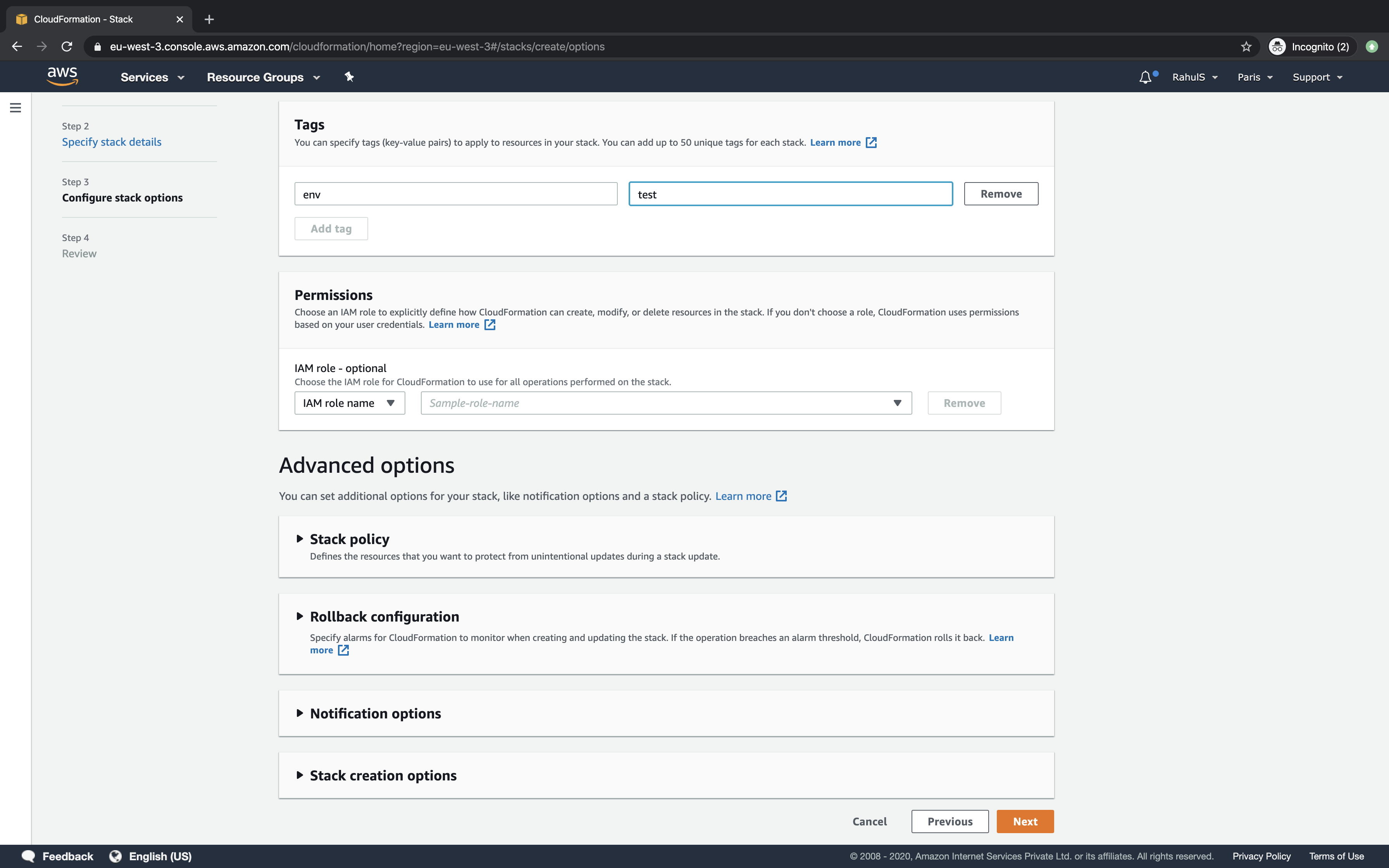Reload the page
The image size is (1389, 868).
click(67, 46)
